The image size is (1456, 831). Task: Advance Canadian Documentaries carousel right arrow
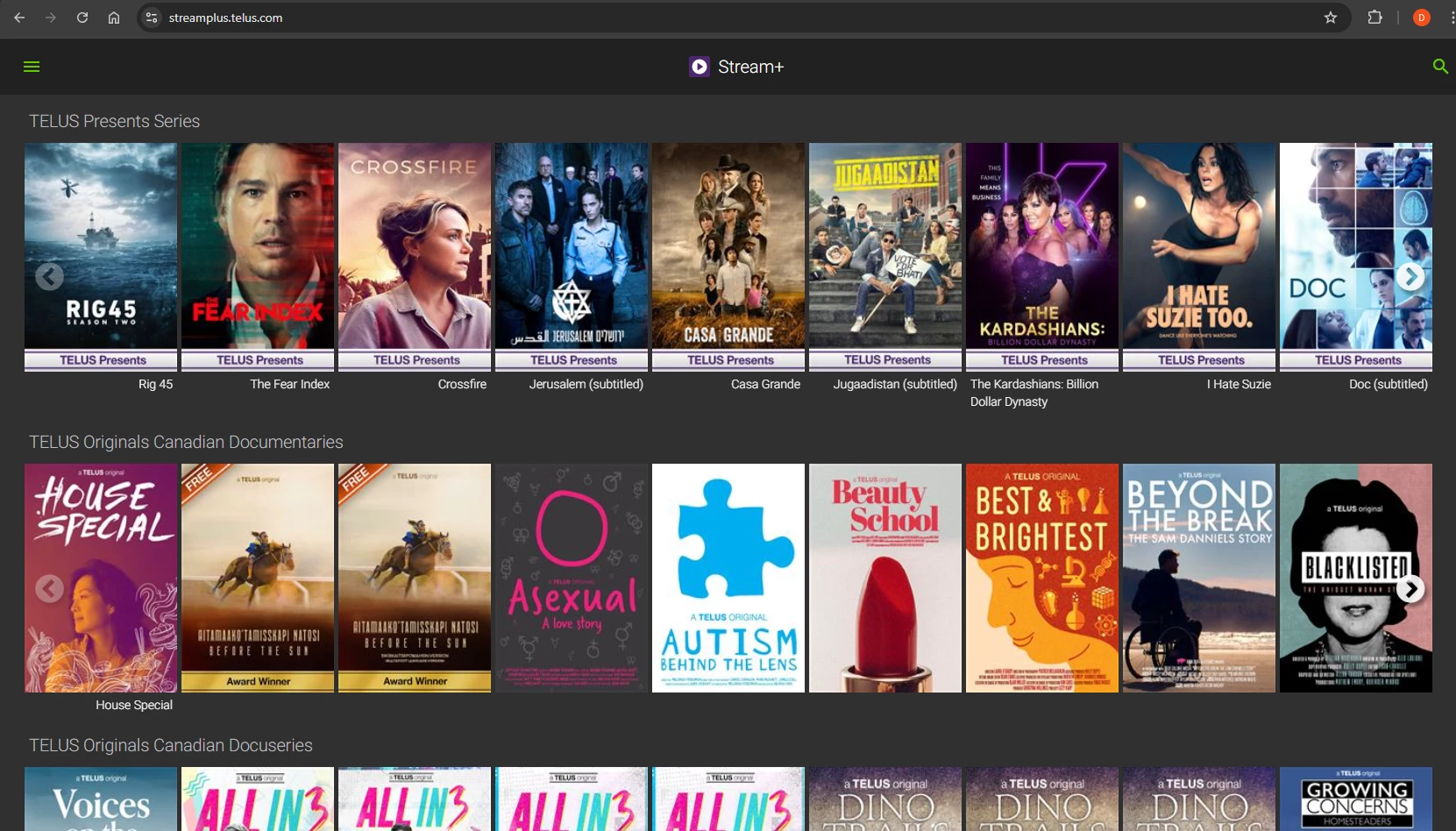click(x=1410, y=589)
